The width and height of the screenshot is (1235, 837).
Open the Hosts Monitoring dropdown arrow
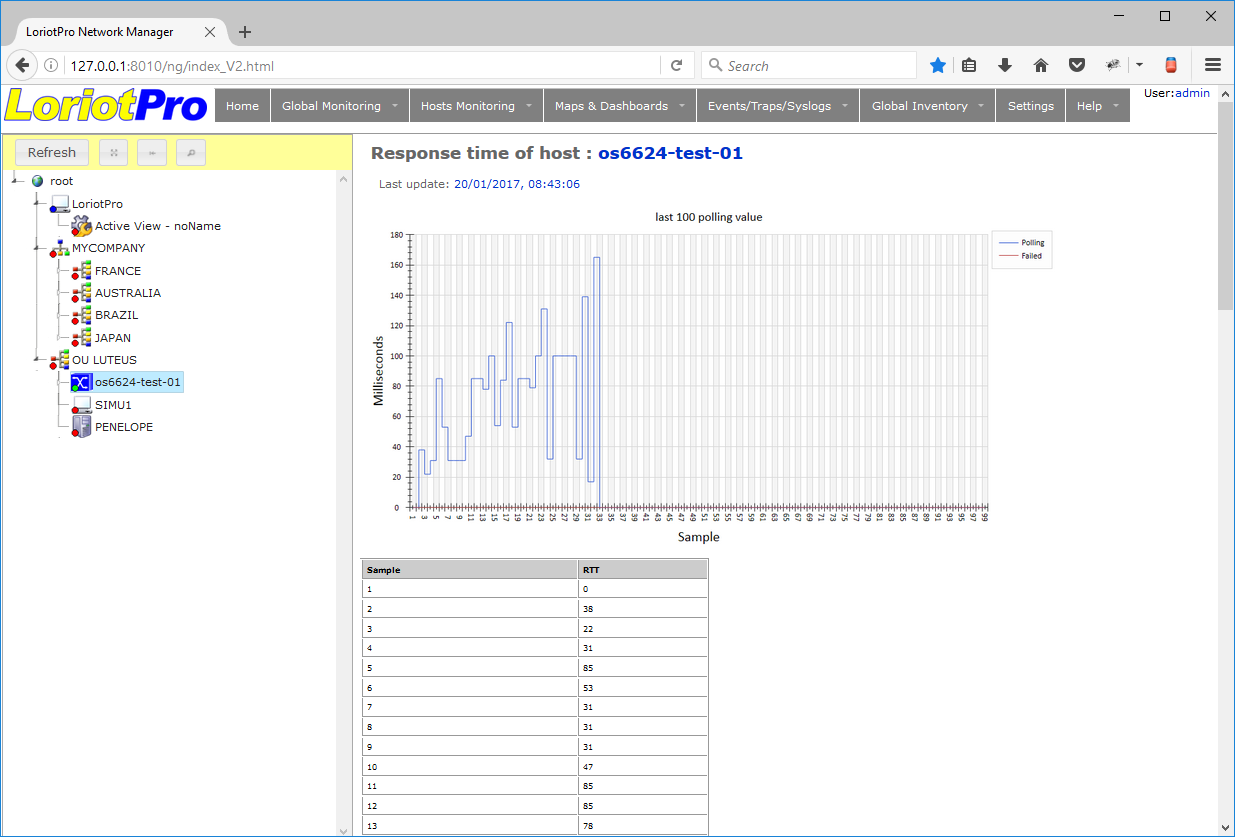pos(529,106)
